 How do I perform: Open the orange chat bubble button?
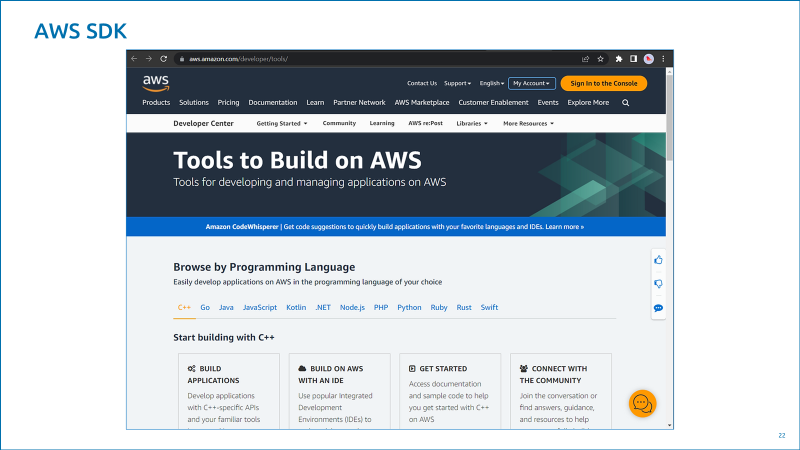click(642, 404)
